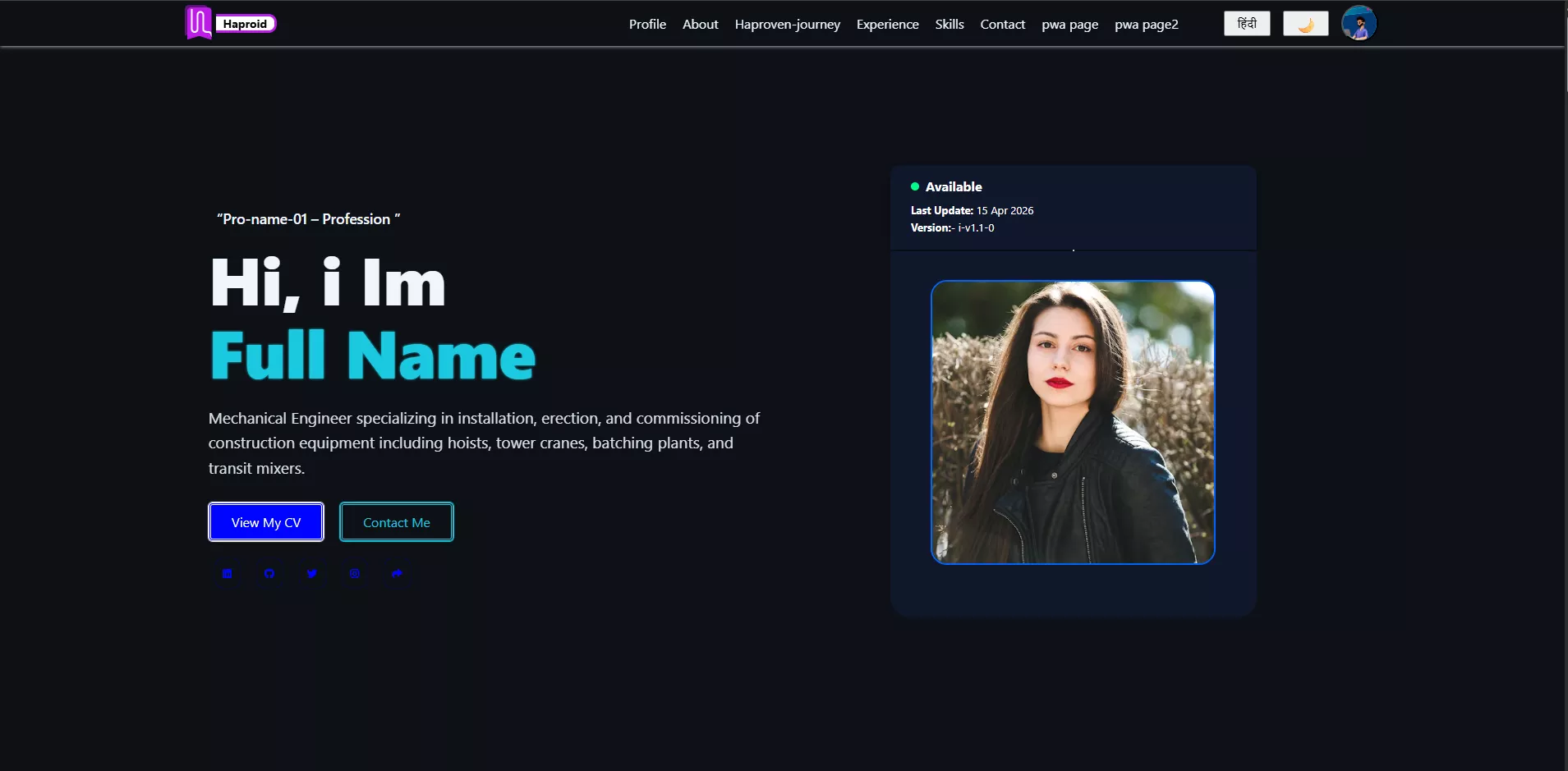
Task: Jump to the Skills section
Action: [950, 25]
